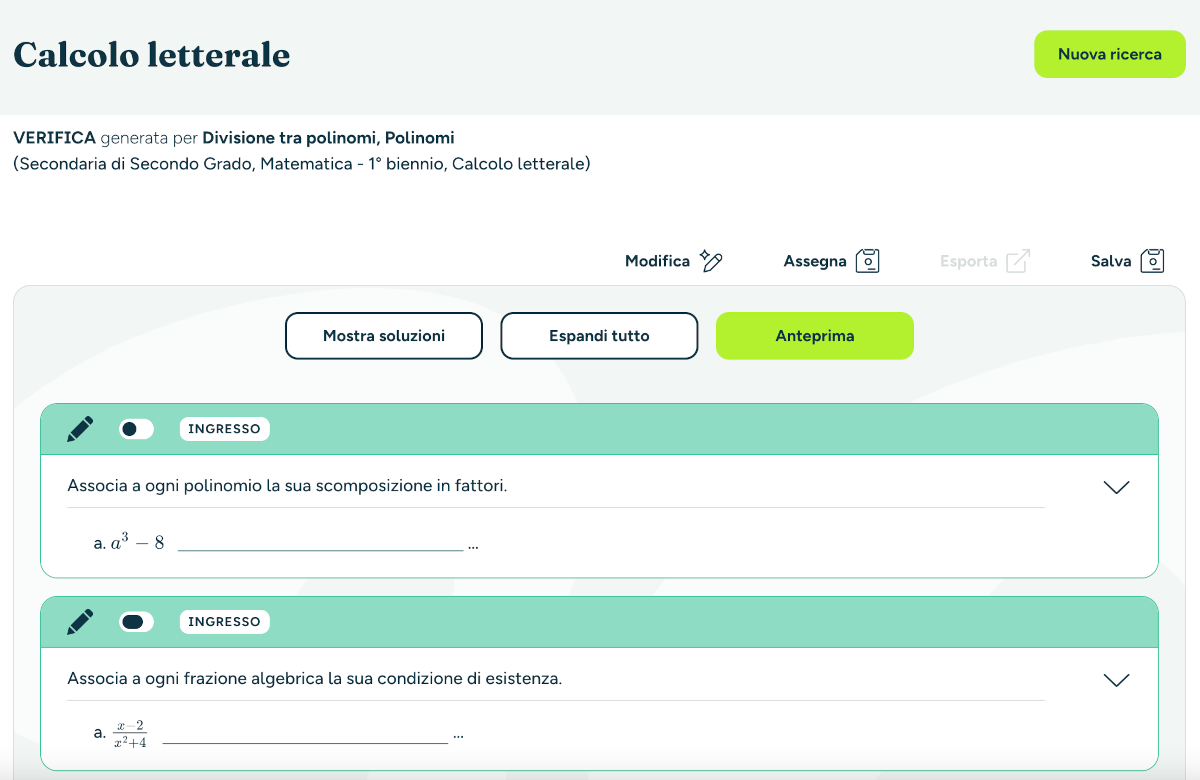
Task: Click 'Associa a ogni frazione algebrica' question text
Action: click(x=315, y=679)
